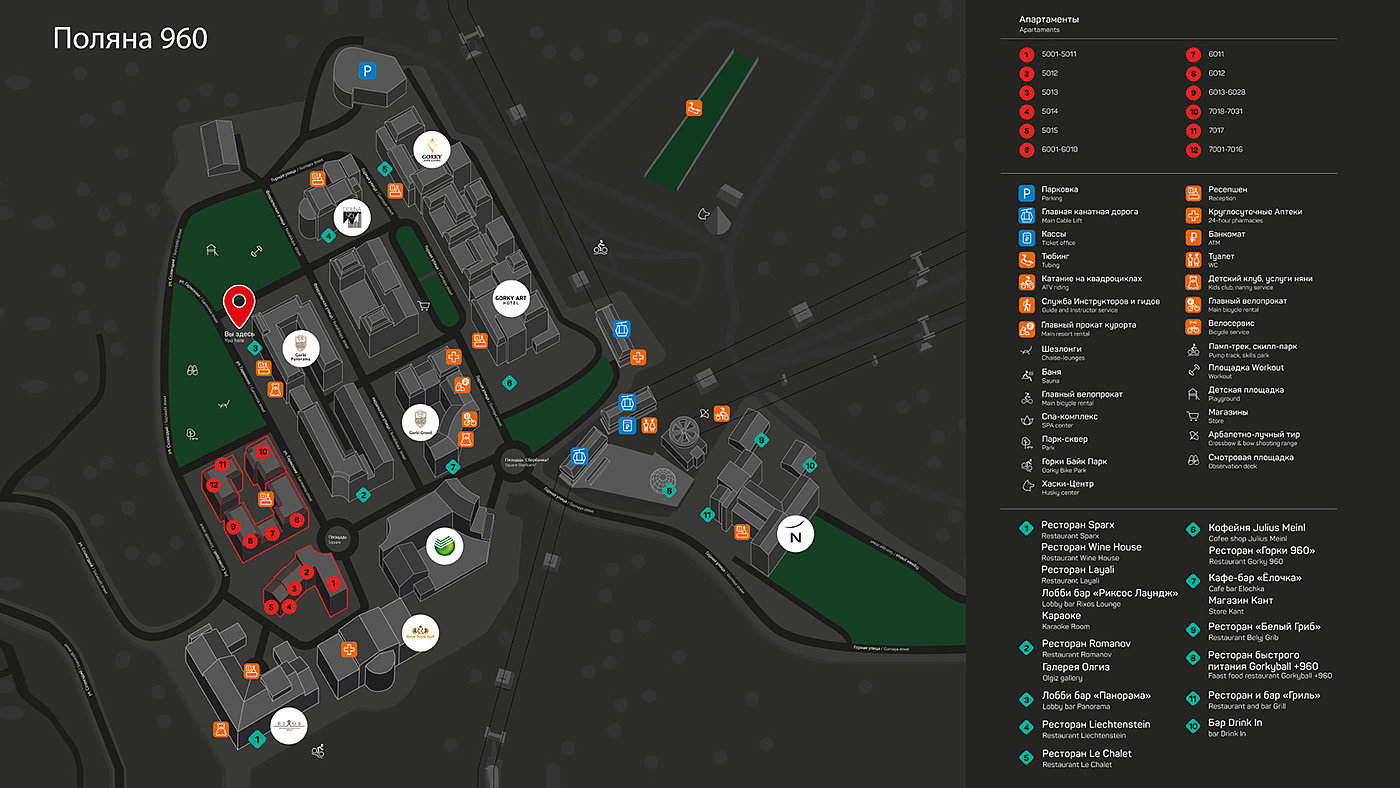The height and width of the screenshot is (788, 1400).
Task: Click the shopping cart store icon on the map
Action: coord(424,306)
